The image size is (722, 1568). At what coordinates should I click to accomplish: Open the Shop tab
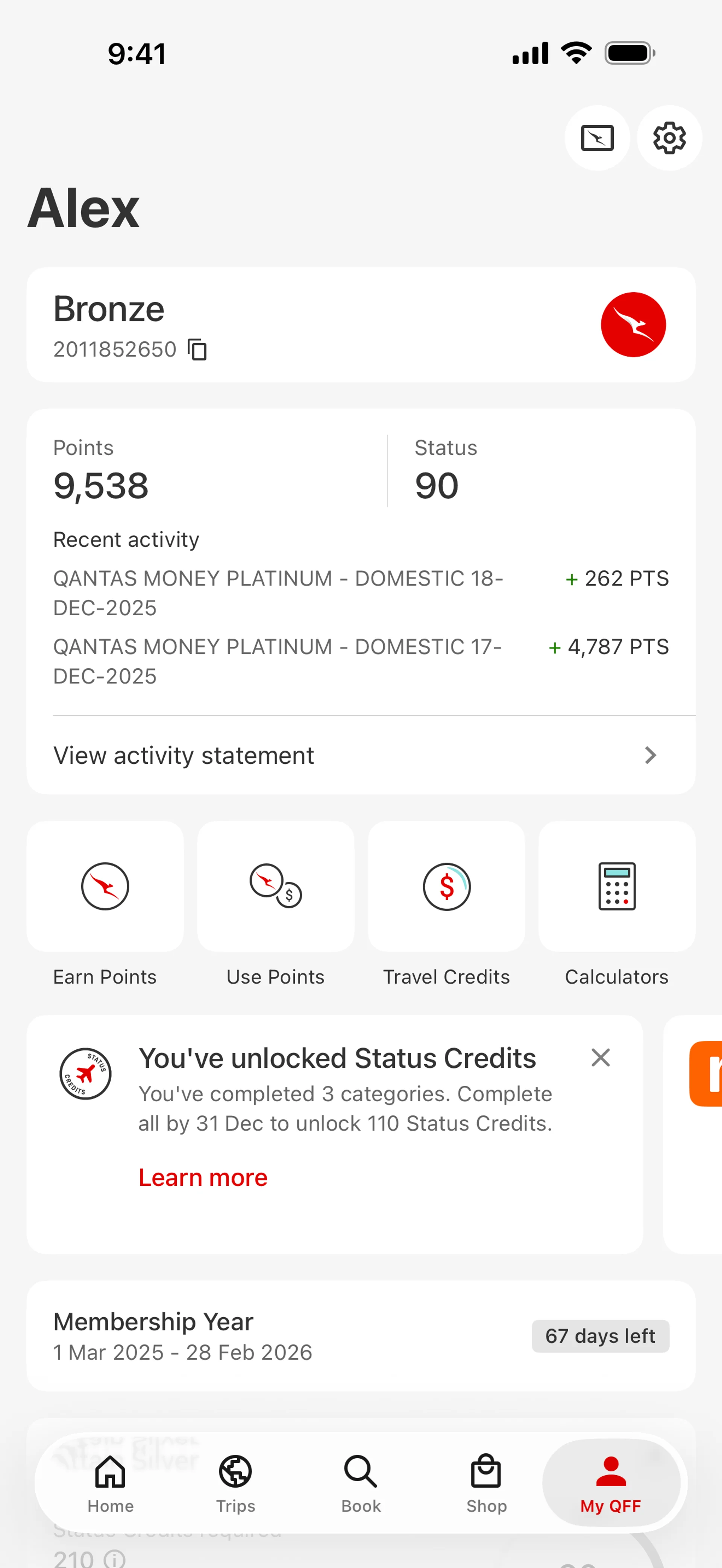[x=486, y=1483]
